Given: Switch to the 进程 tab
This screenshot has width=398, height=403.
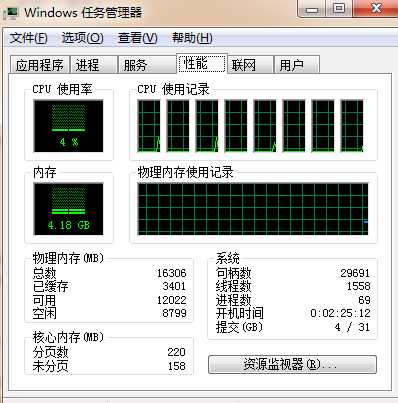Looking at the screenshot, I should click(94, 65).
